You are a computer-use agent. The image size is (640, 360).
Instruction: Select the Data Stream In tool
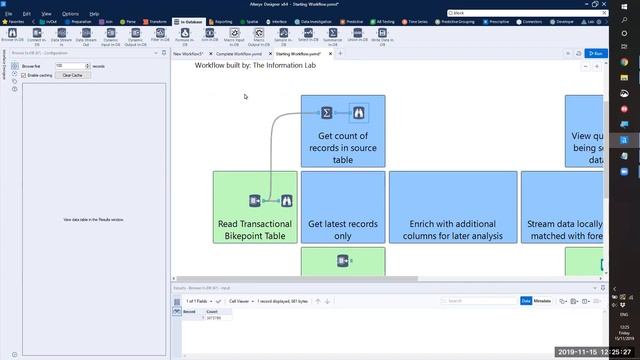(62, 36)
